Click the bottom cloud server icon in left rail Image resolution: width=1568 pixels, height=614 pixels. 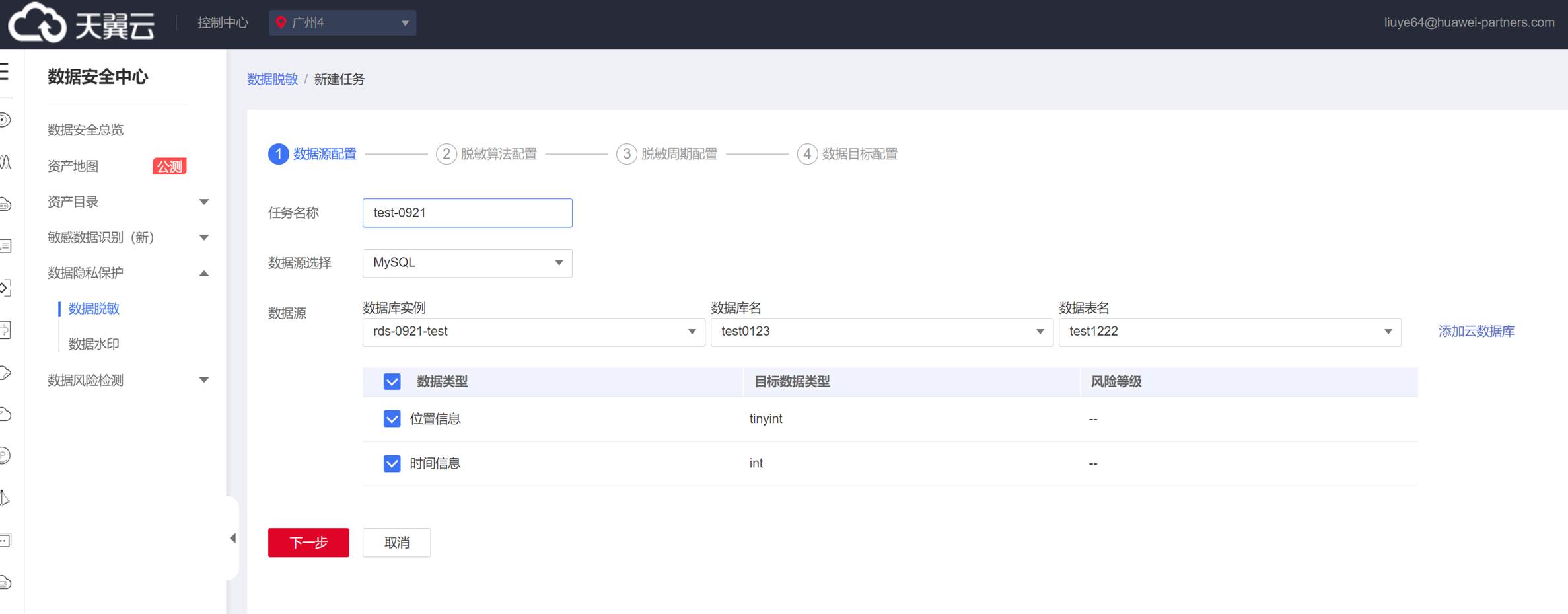click(x=5, y=582)
